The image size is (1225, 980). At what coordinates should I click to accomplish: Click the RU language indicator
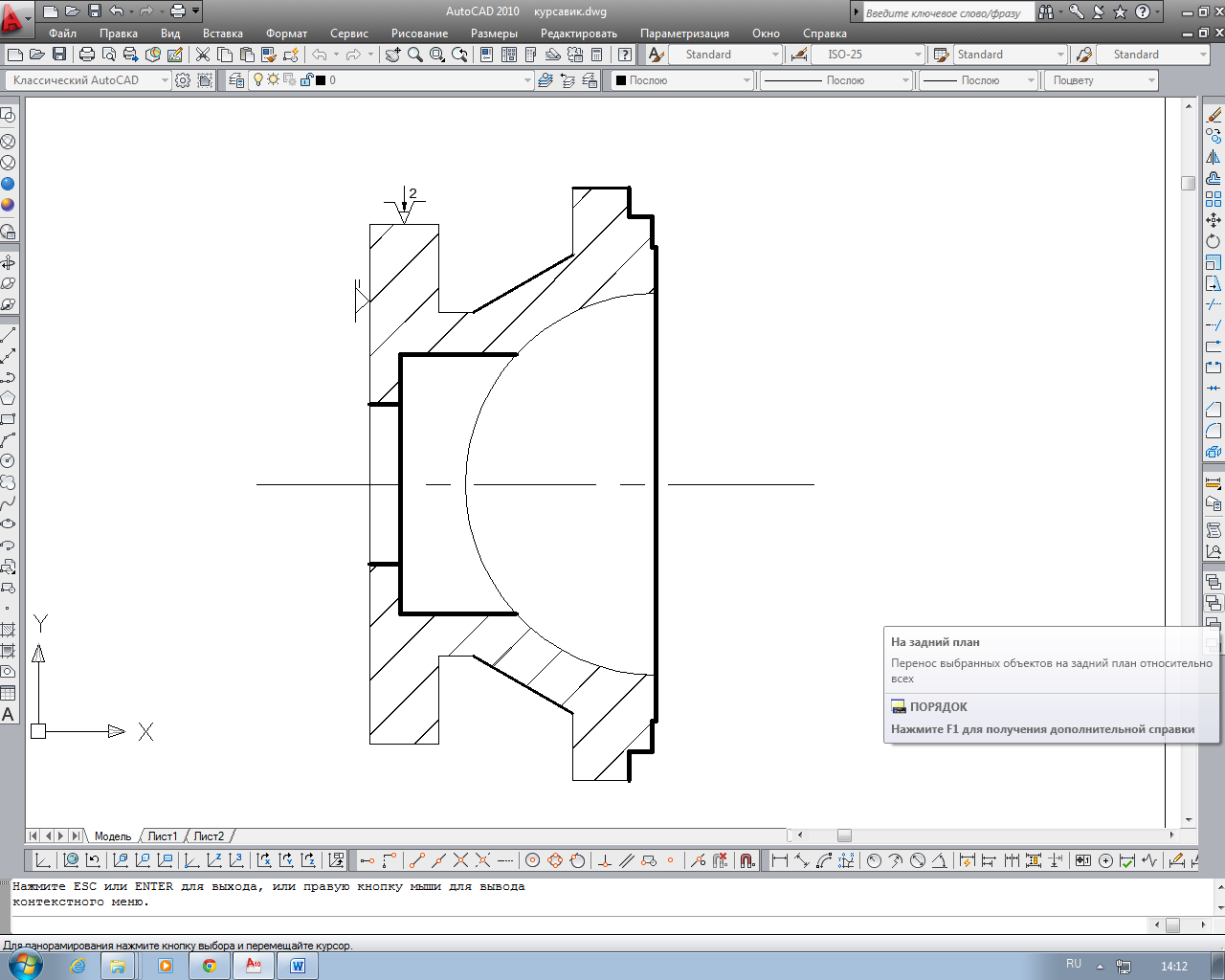pos(1074,965)
